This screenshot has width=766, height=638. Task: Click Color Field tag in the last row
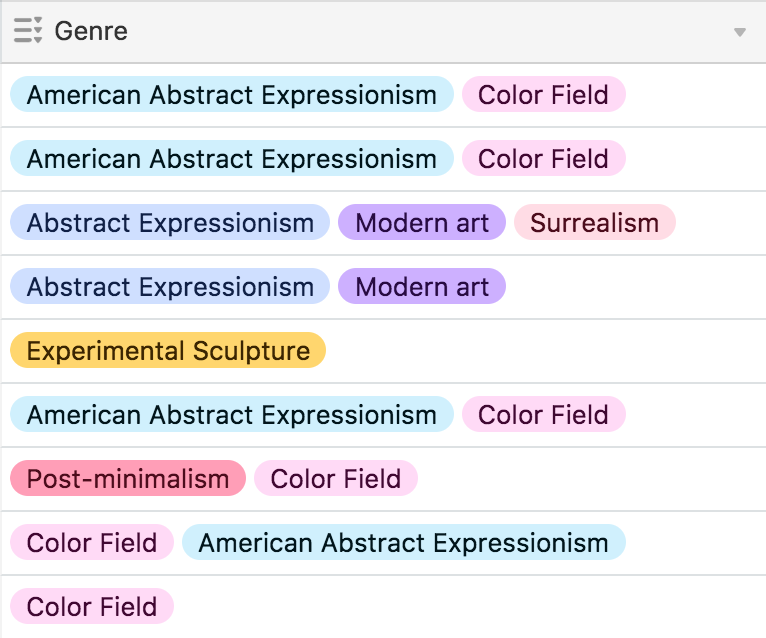pyautogui.click(x=92, y=607)
